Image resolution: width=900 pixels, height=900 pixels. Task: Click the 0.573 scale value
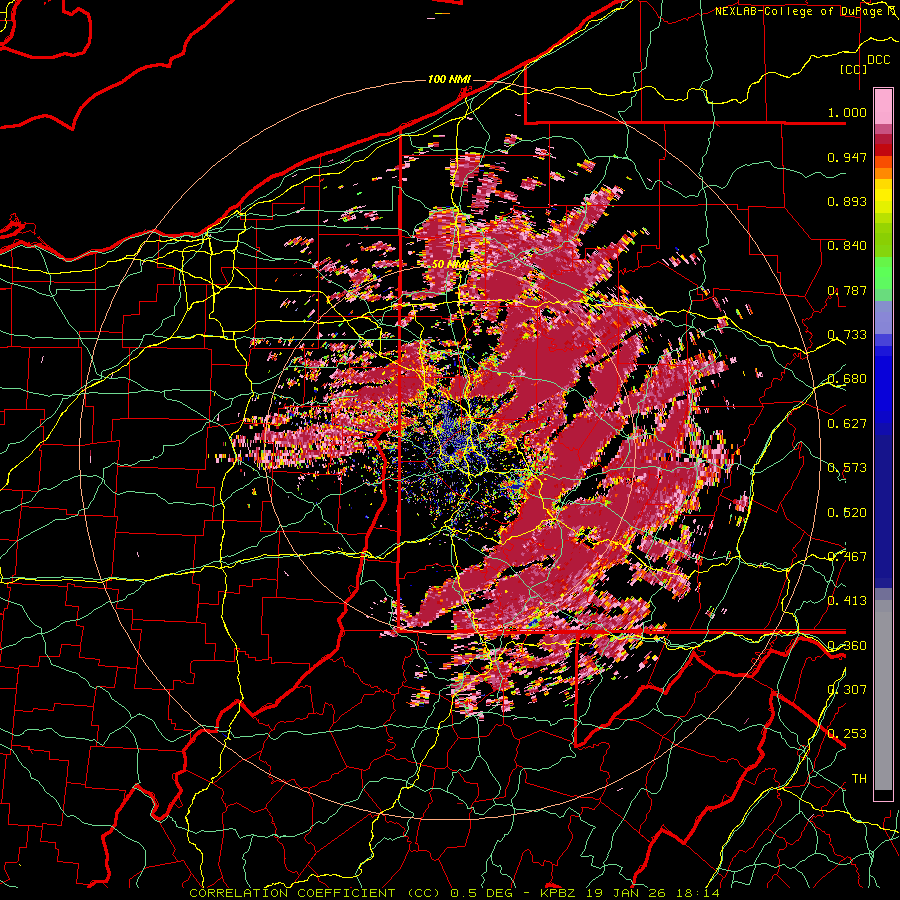(847, 468)
